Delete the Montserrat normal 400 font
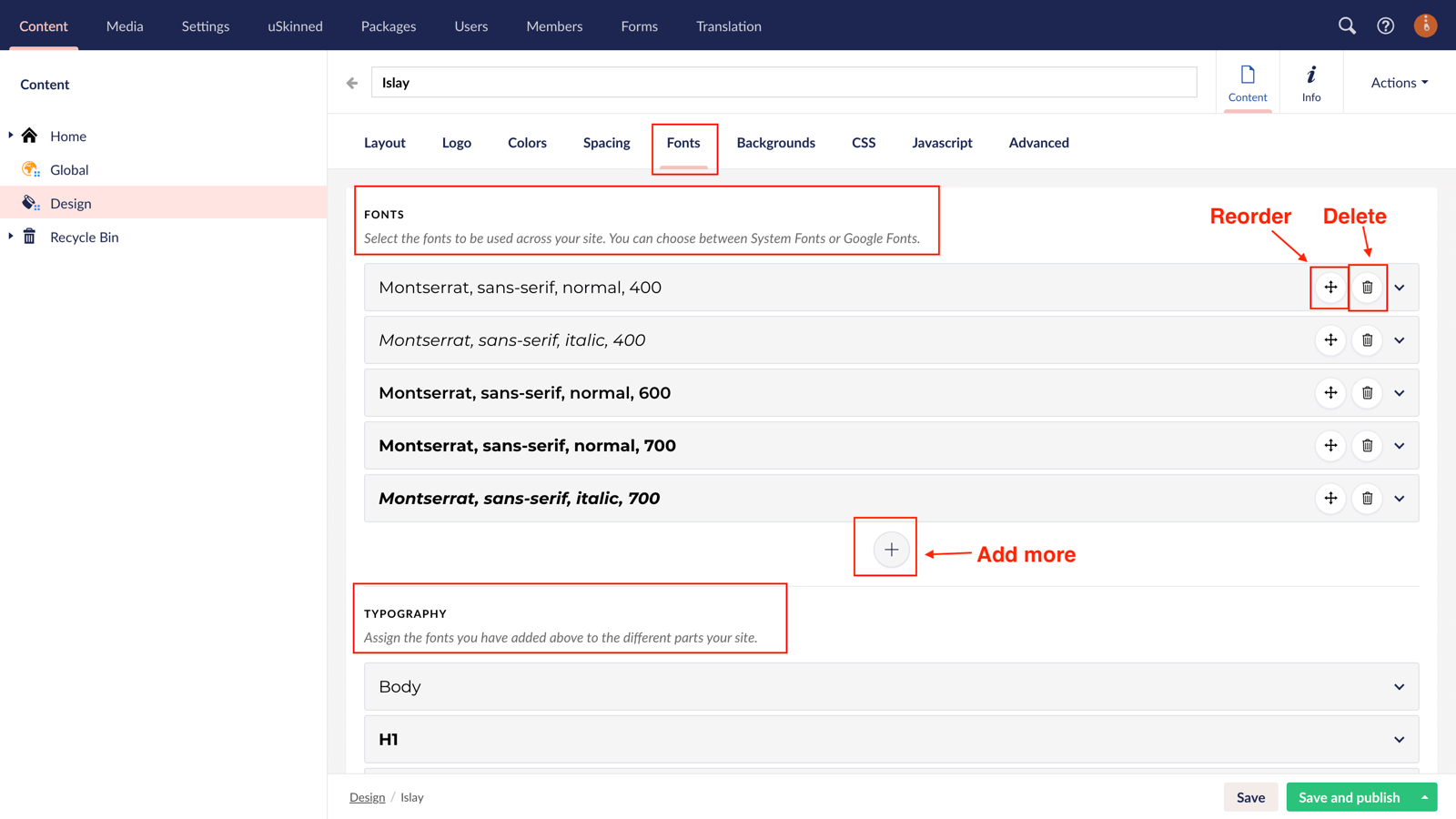Viewport: 1456px width, 819px height. pyautogui.click(x=1367, y=287)
